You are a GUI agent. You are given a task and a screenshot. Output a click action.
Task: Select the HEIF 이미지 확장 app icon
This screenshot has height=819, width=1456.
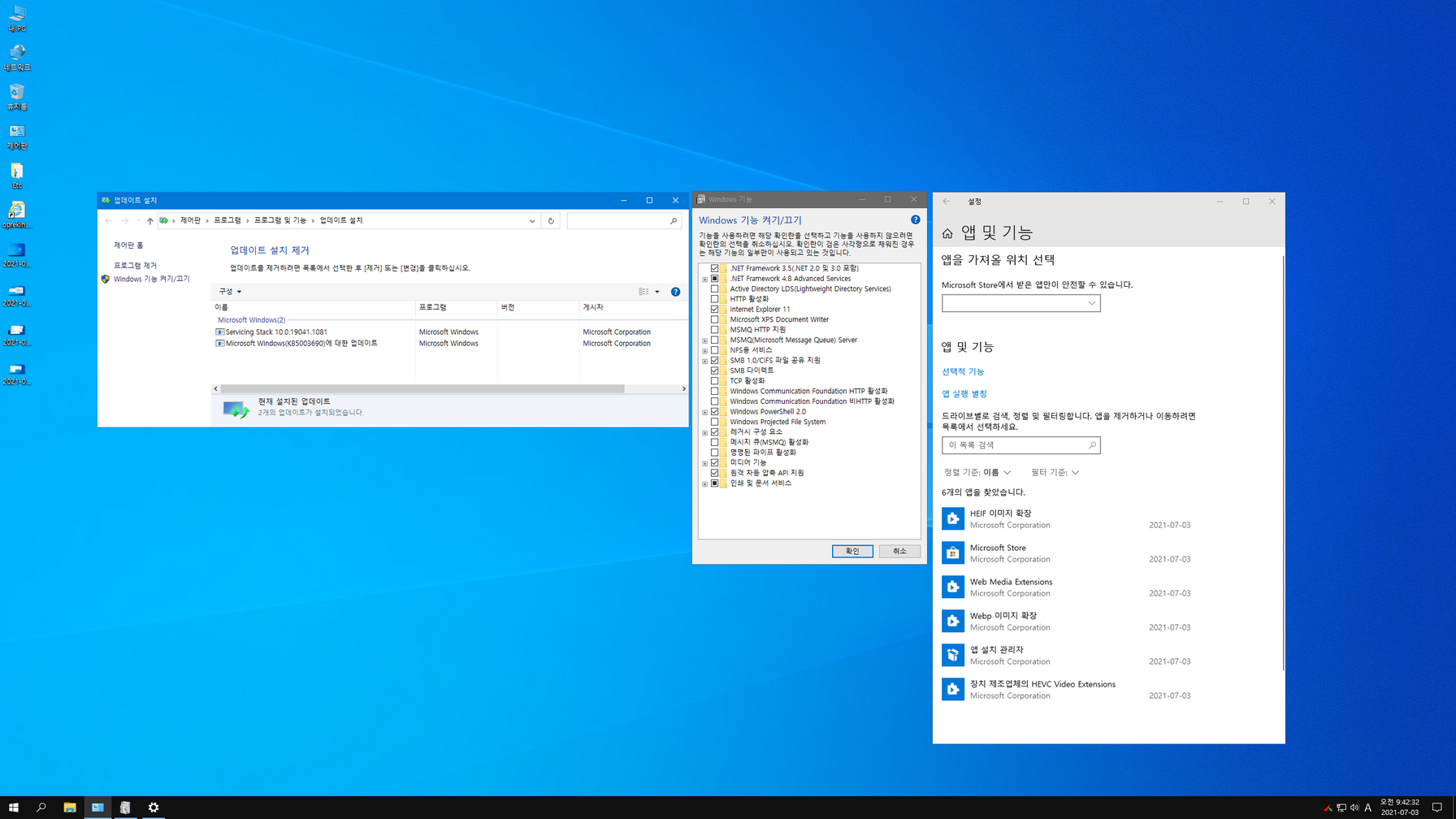tap(953, 518)
